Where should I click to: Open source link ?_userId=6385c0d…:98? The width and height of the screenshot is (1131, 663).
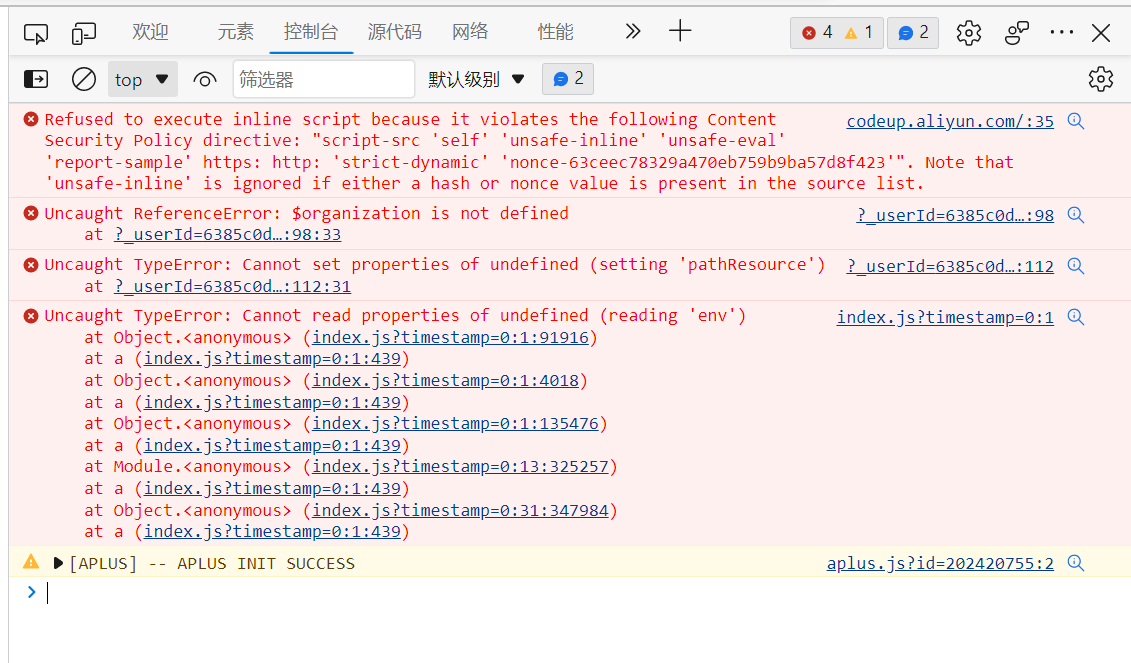coord(955,215)
